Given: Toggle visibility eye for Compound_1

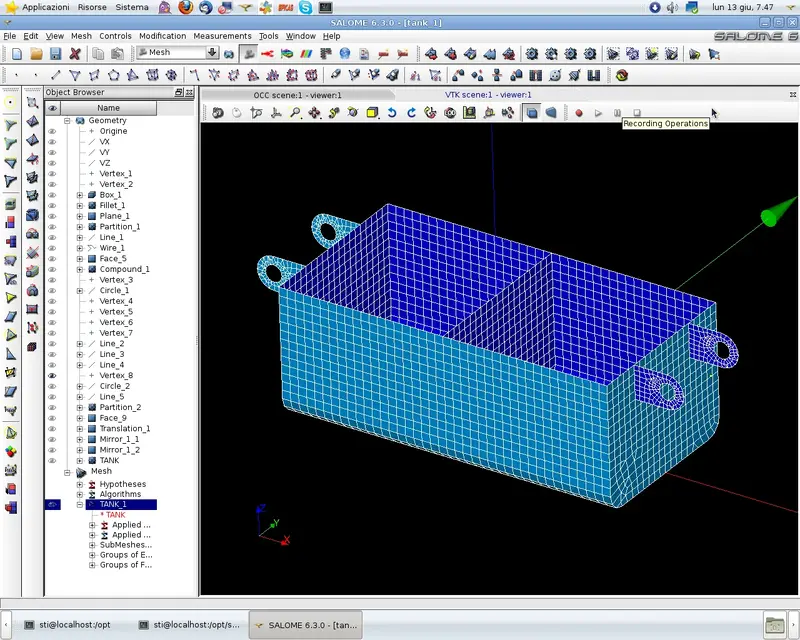Looking at the screenshot, I should (x=52, y=269).
